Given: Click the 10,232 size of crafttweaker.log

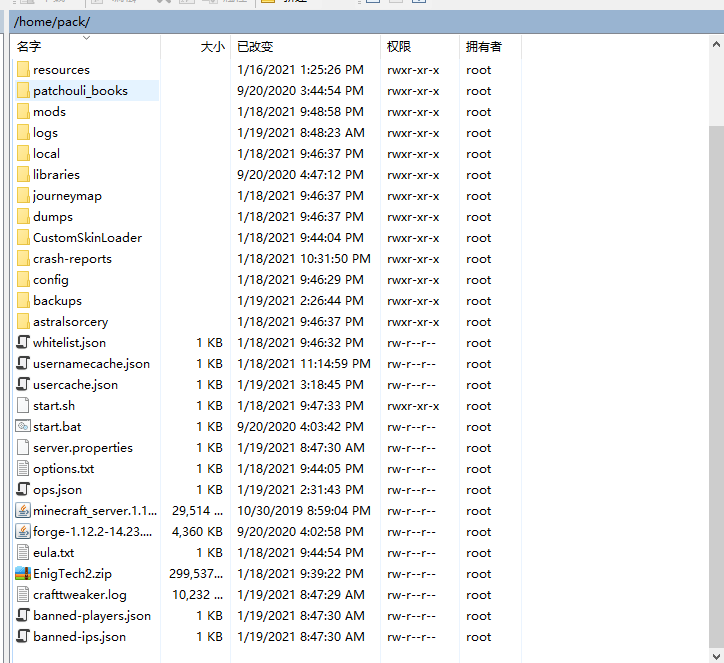Looking at the screenshot, I should (198, 595).
